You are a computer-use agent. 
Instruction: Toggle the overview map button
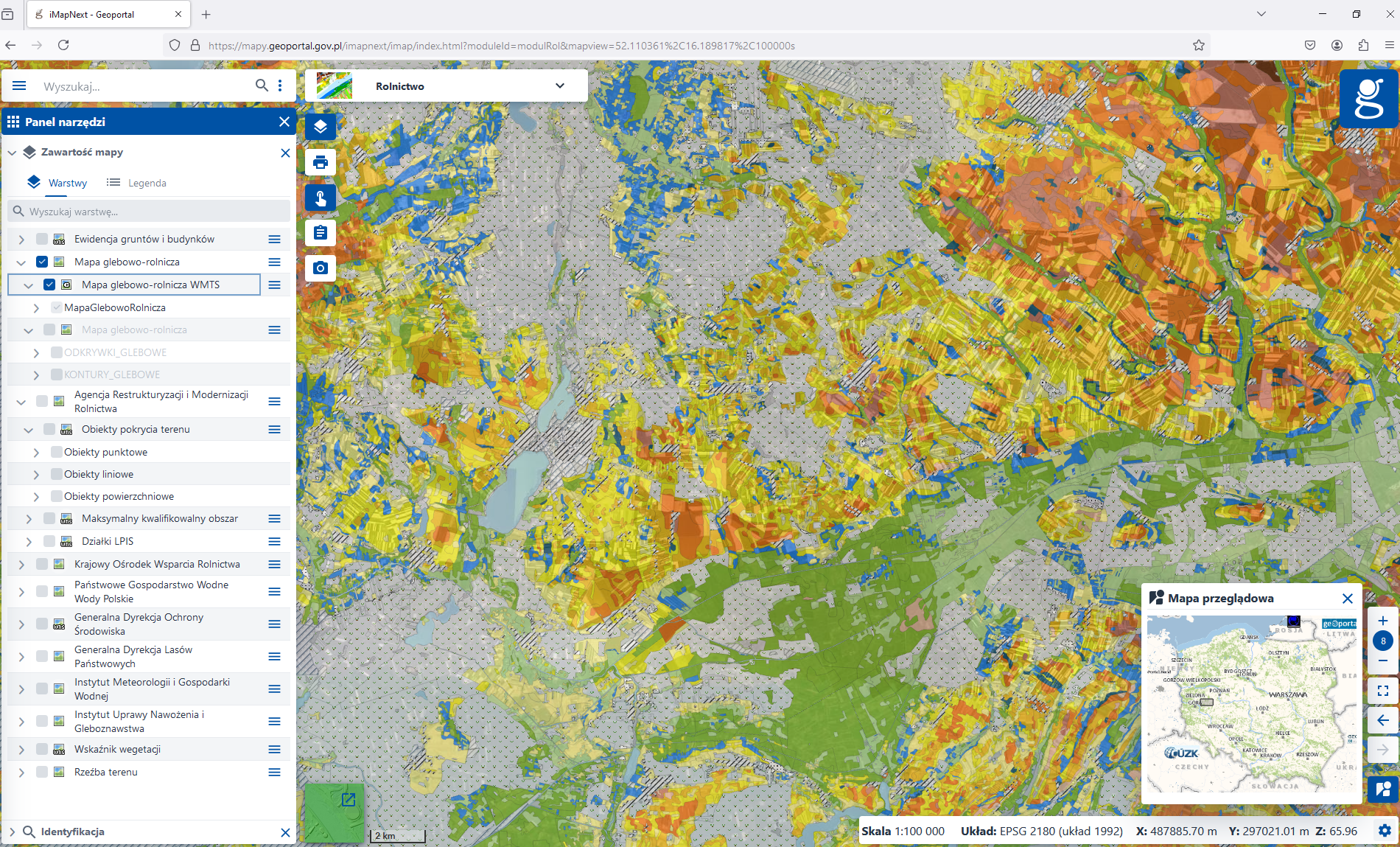pos(1383,789)
